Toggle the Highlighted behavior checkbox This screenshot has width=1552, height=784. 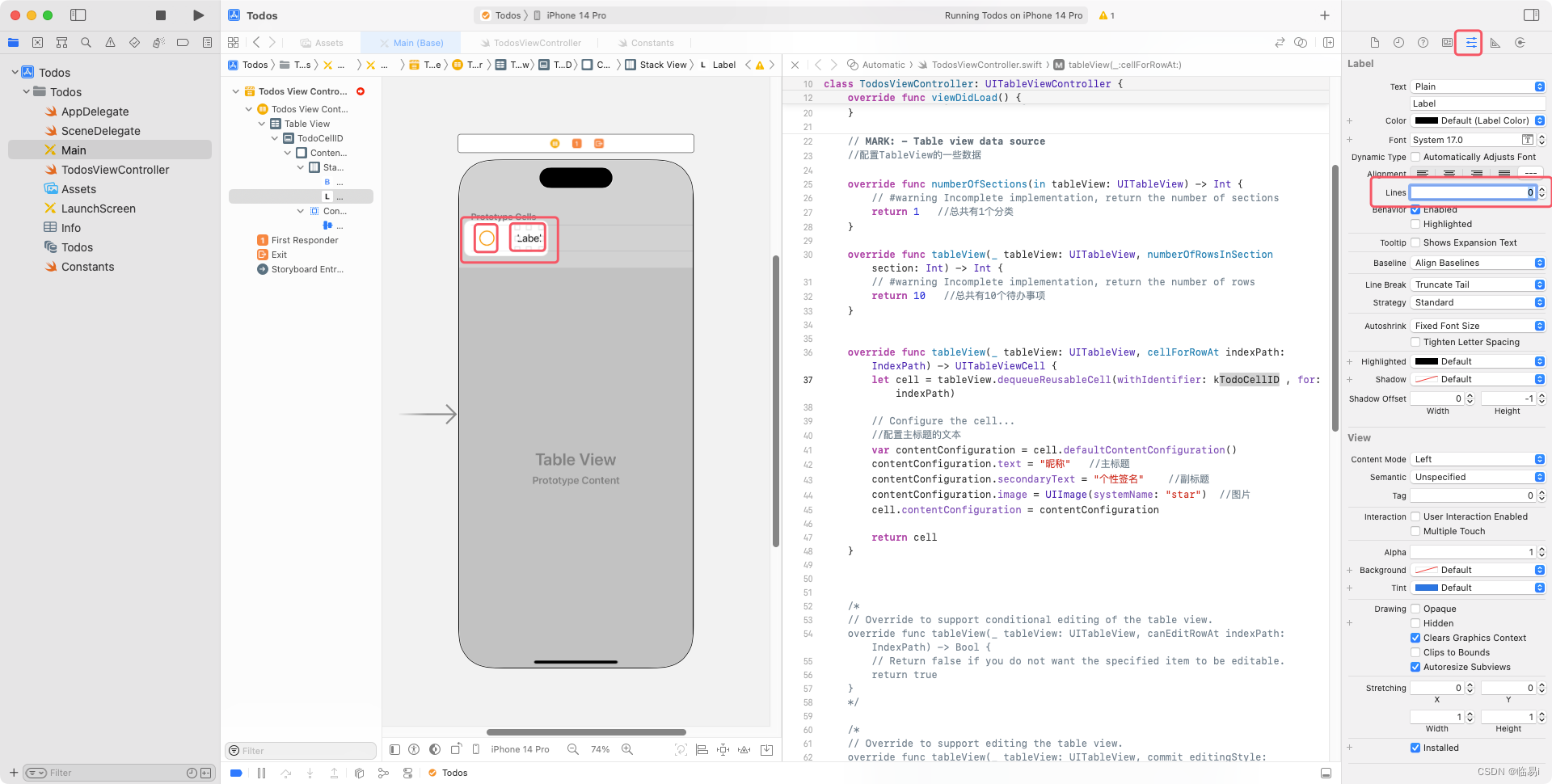pyautogui.click(x=1415, y=224)
